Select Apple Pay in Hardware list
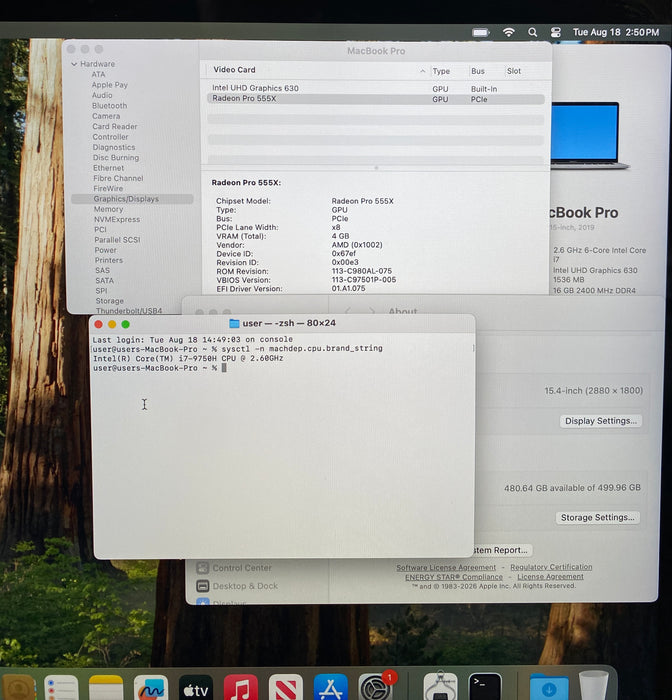Image resolution: width=672 pixels, height=700 pixels. click(109, 85)
